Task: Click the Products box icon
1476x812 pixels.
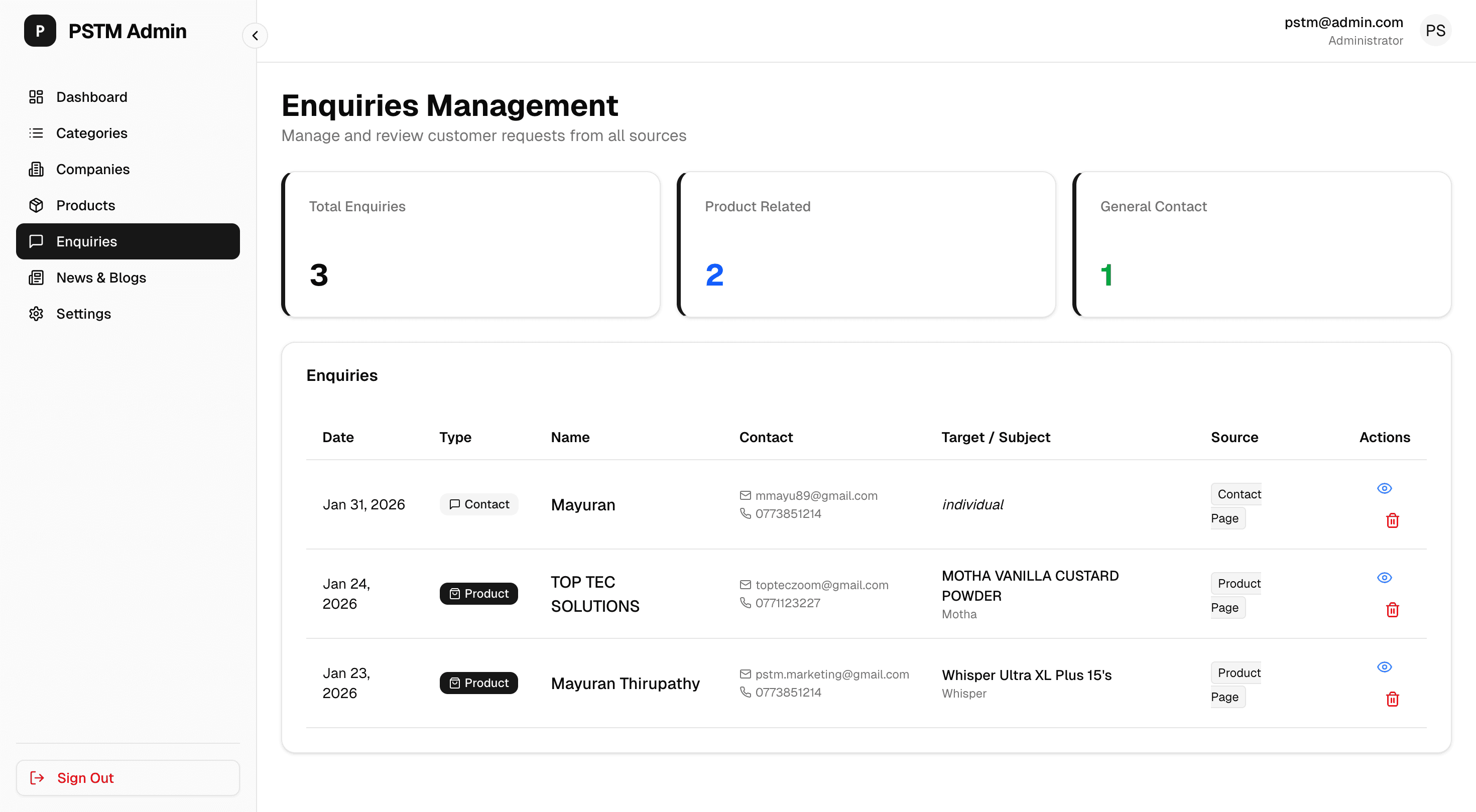Action: [x=36, y=205]
